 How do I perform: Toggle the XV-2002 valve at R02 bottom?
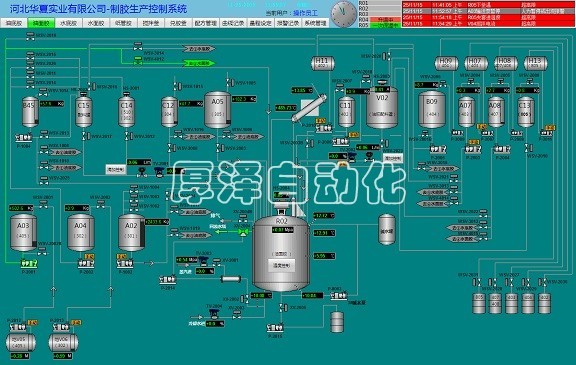pyautogui.click(x=245, y=299)
